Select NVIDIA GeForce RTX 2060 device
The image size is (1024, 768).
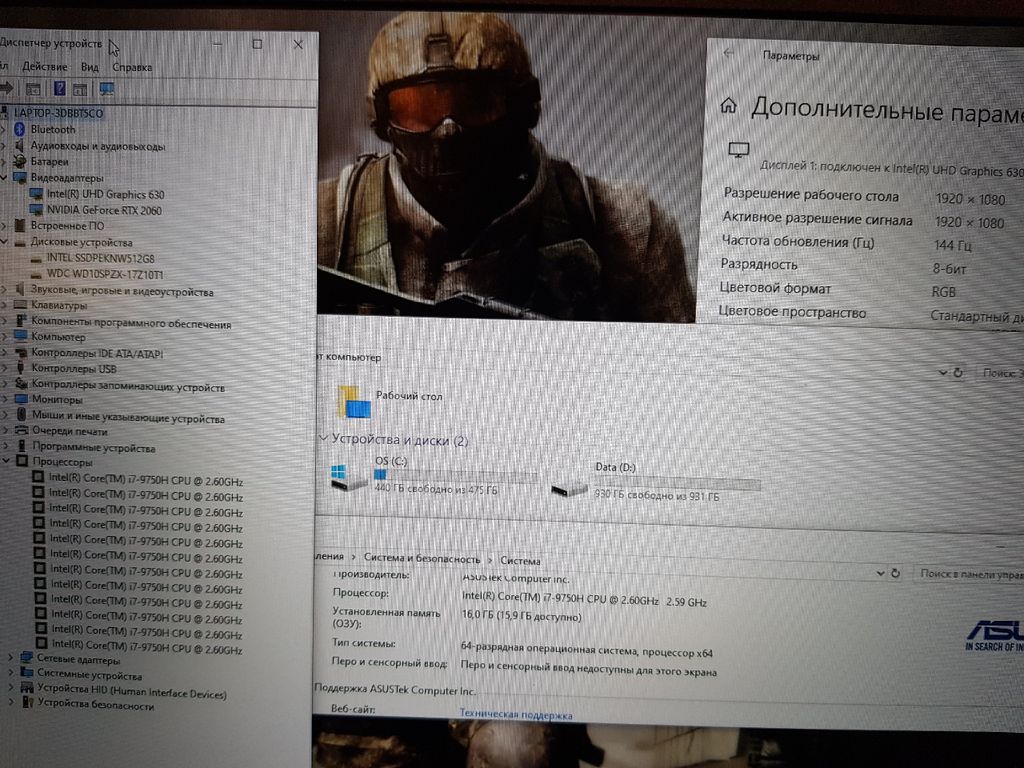pos(103,210)
